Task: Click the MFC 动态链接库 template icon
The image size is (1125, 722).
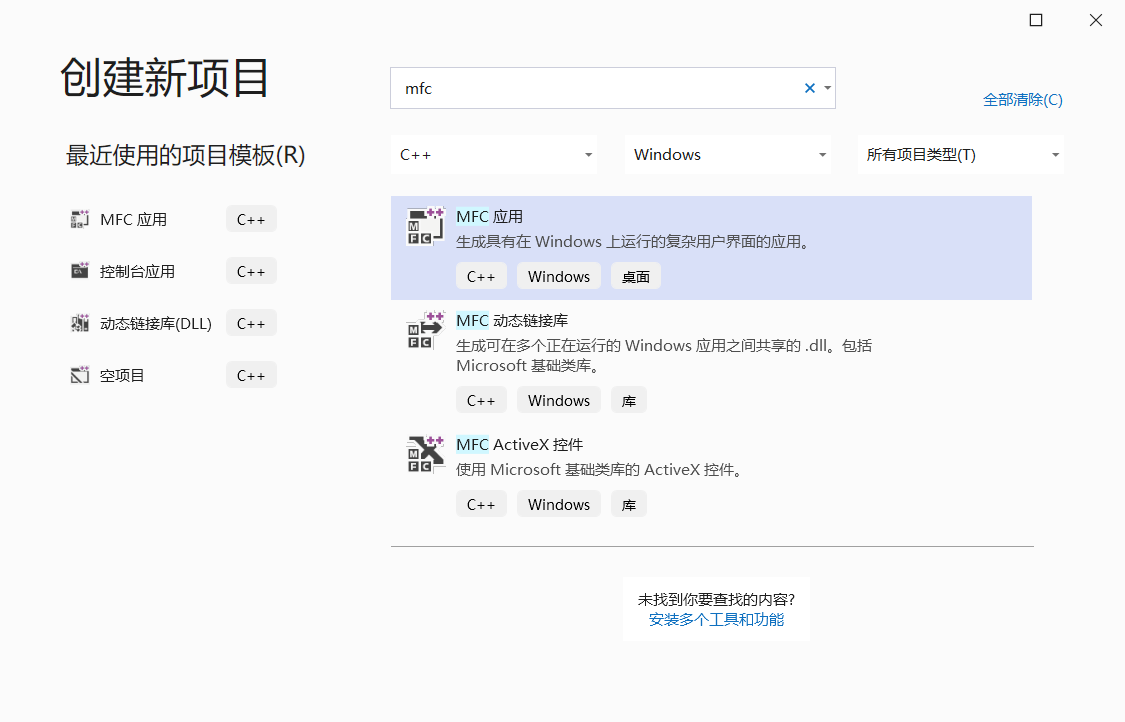Action: click(x=425, y=330)
